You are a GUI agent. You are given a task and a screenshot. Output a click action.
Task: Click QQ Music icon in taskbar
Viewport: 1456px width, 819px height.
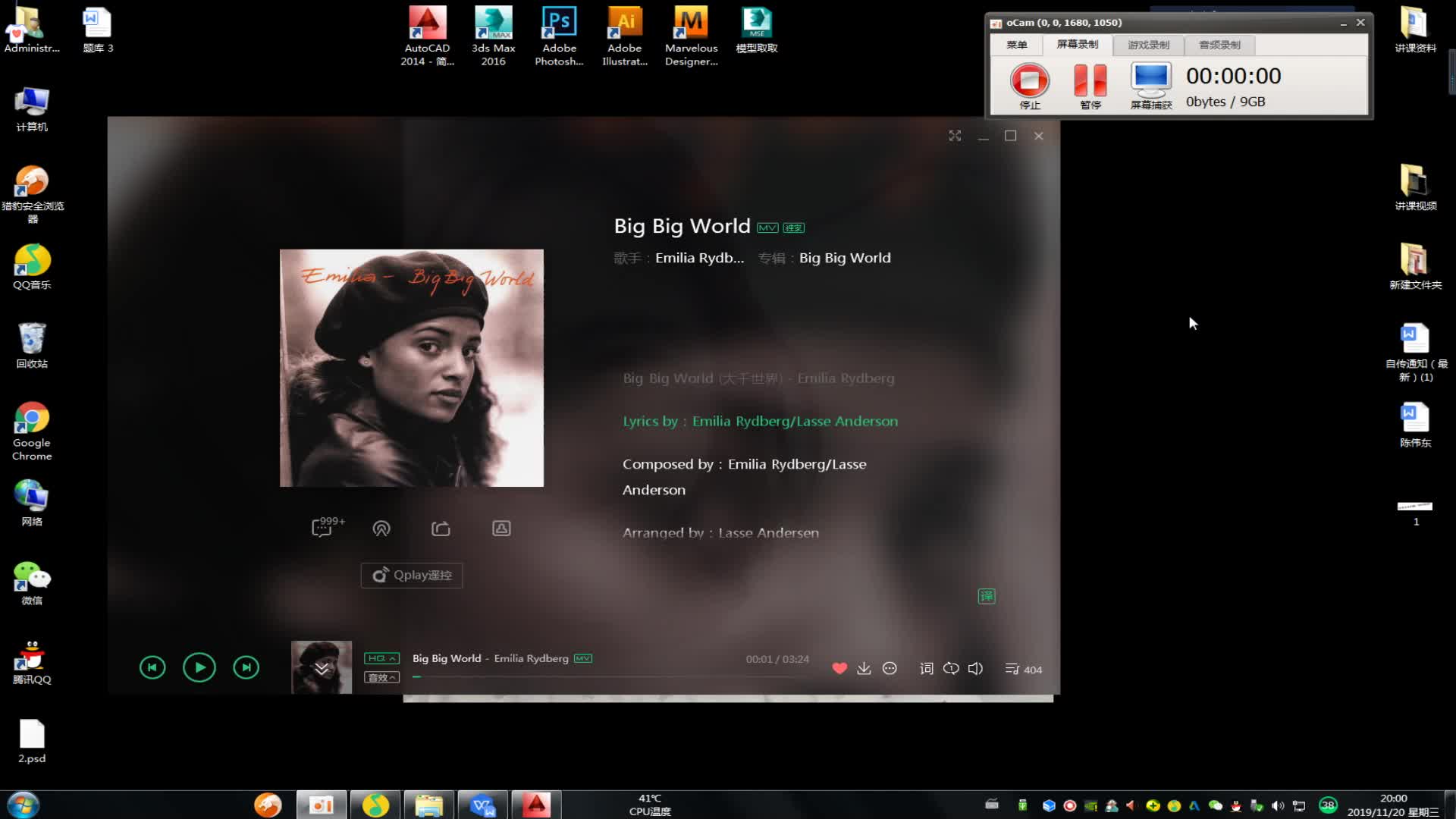(x=375, y=805)
